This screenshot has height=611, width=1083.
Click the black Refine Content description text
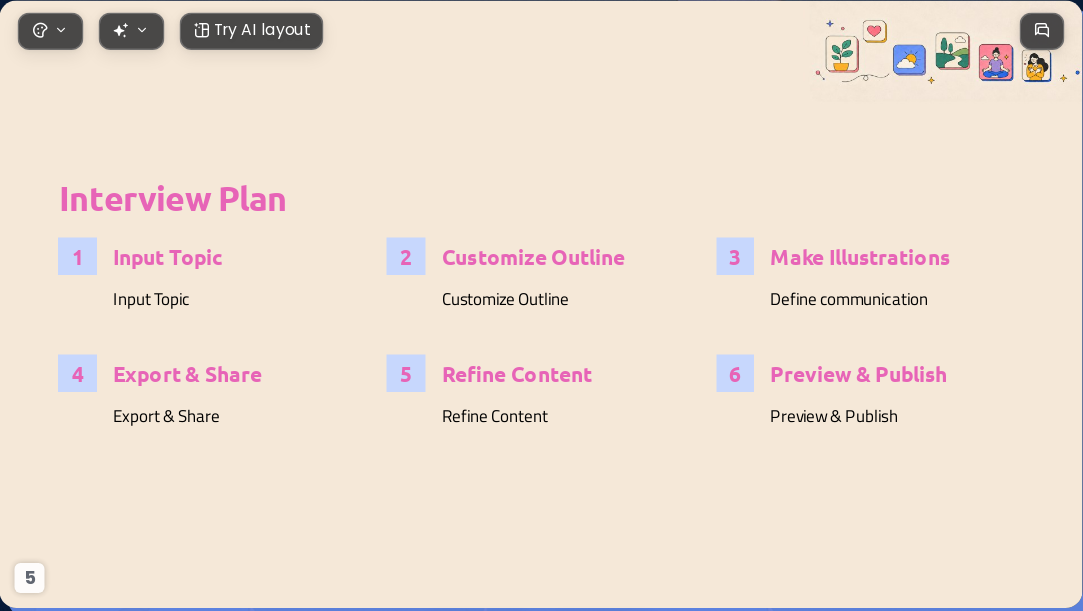coord(495,416)
